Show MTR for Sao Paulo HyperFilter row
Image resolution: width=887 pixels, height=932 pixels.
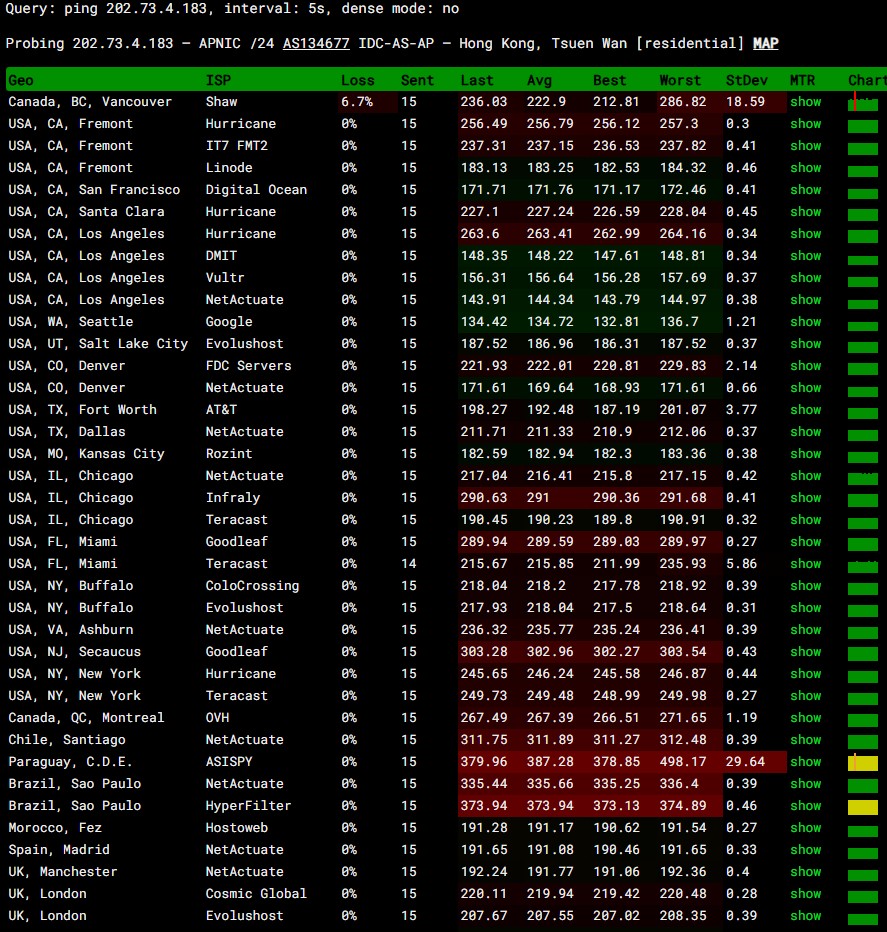(x=806, y=805)
